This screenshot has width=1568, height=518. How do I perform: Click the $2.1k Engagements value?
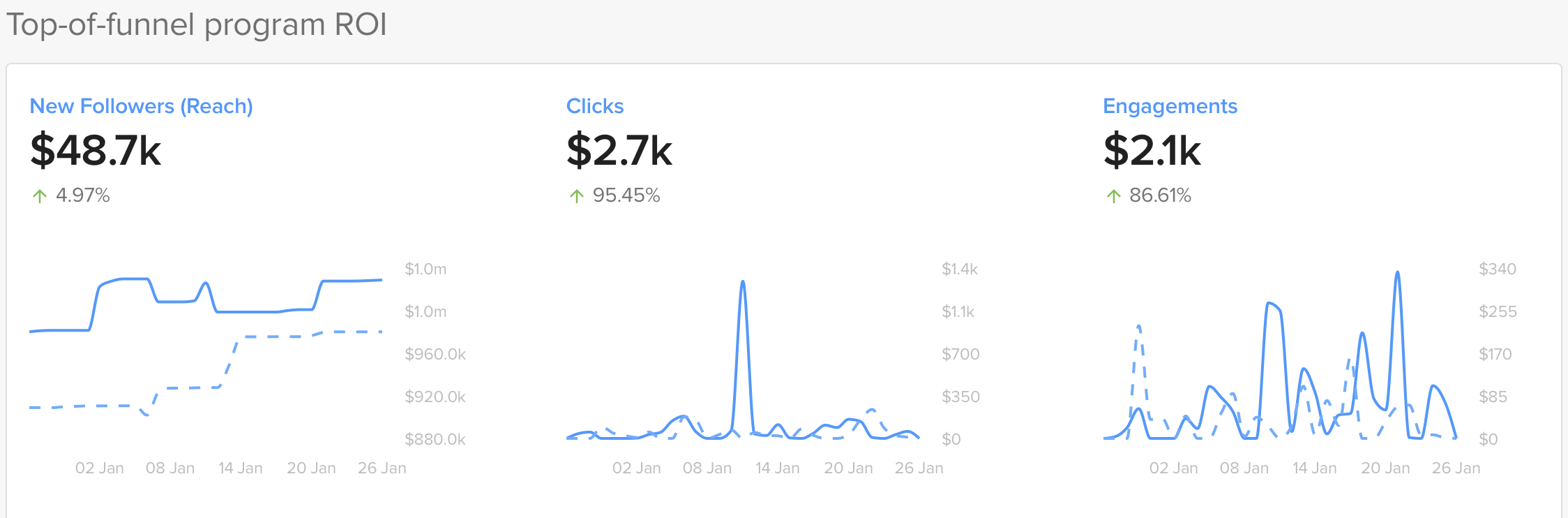pyautogui.click(x=1154, y=149)
